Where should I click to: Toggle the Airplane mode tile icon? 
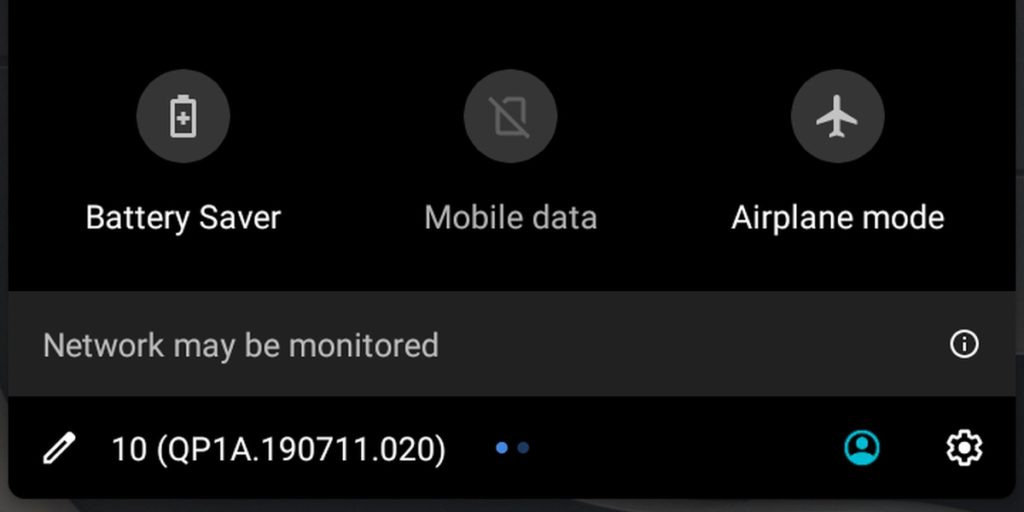coord(837,116)
